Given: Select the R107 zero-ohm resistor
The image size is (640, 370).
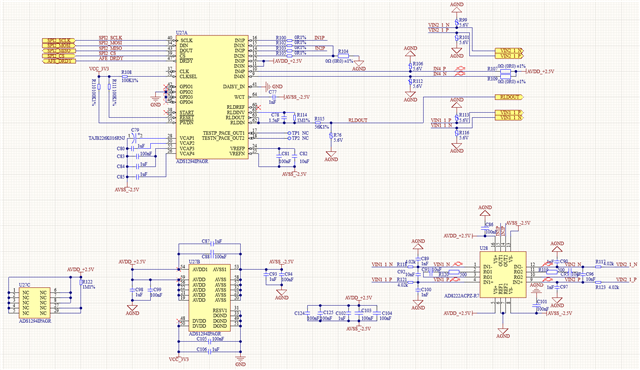Looking at the screenshot, I should (505, 71).
